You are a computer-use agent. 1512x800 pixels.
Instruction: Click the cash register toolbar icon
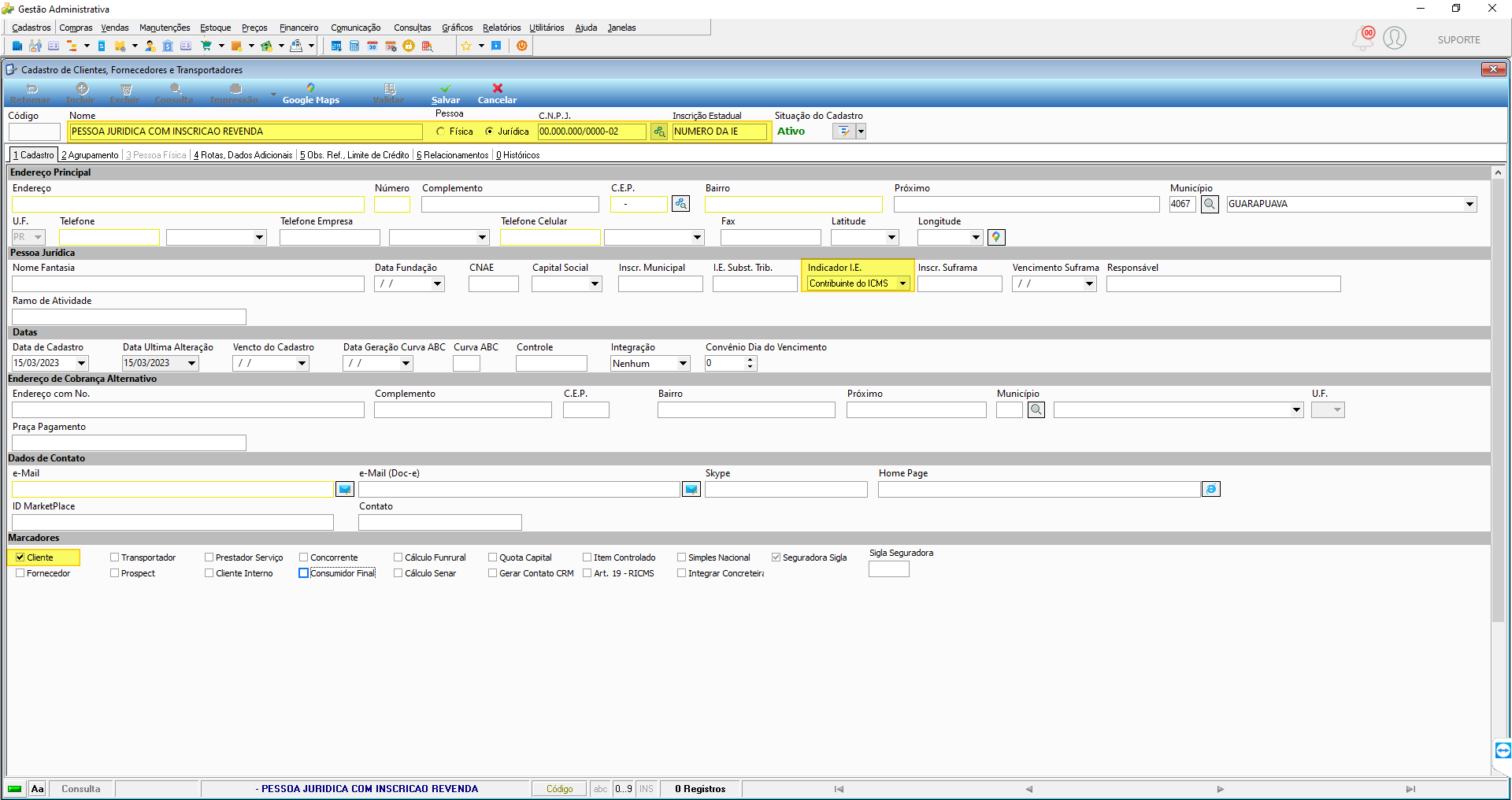pos(296,46)
